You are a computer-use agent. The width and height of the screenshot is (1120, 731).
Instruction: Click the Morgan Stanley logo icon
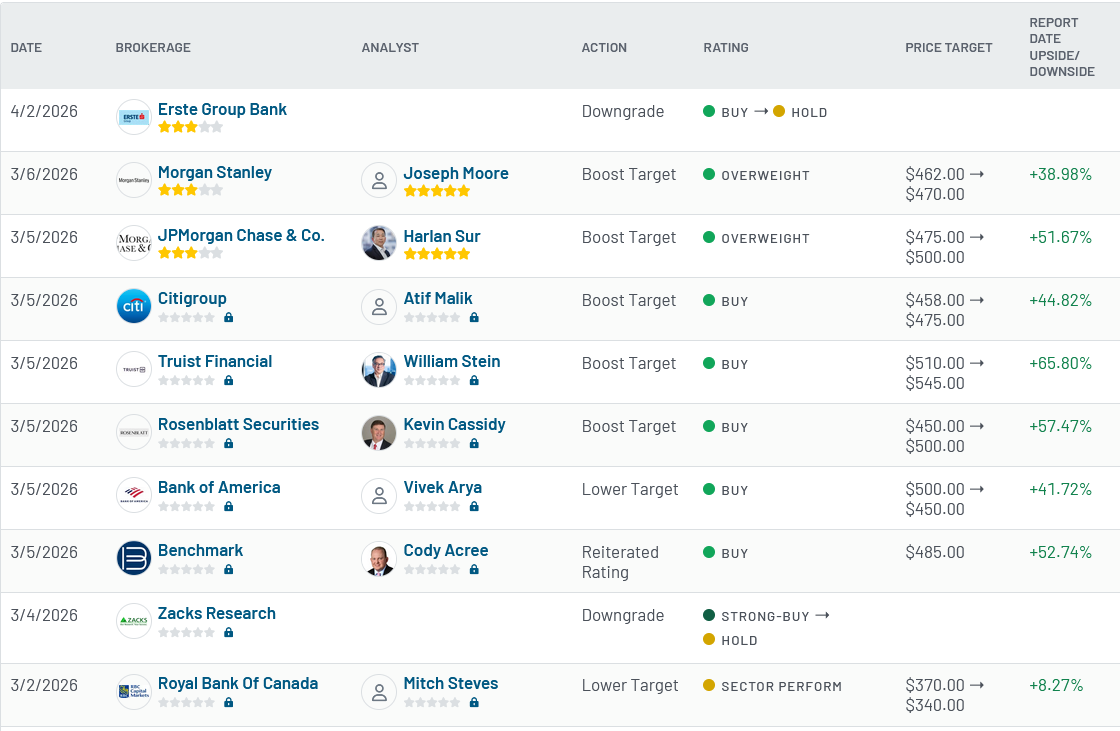click(134, 180)
